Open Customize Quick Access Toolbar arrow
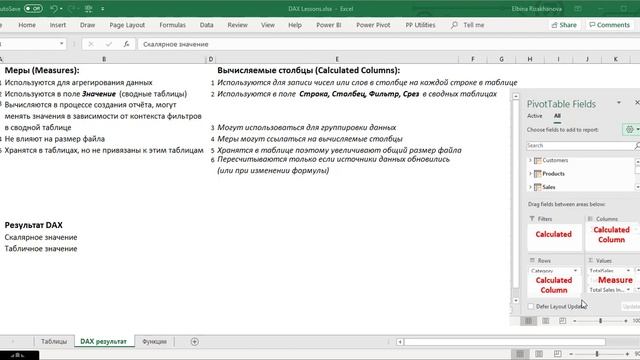The height and width of the screenshot is (360, 640). 102,9
